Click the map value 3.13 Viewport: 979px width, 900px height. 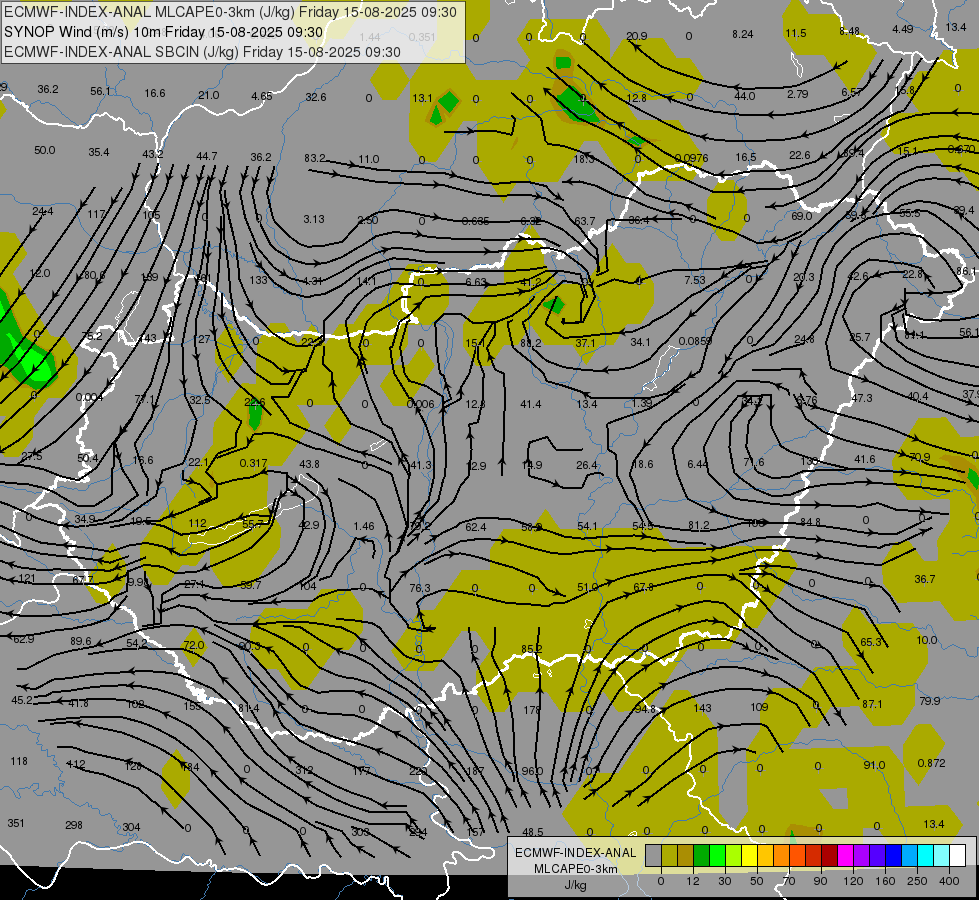point(314,219)
